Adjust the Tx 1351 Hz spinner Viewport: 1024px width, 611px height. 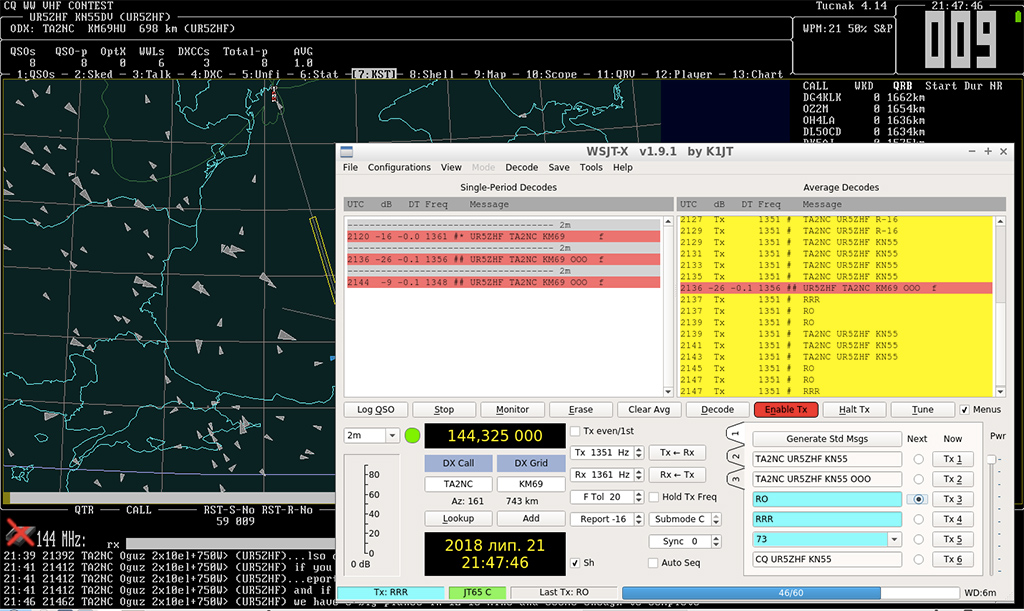coord(639,452)
